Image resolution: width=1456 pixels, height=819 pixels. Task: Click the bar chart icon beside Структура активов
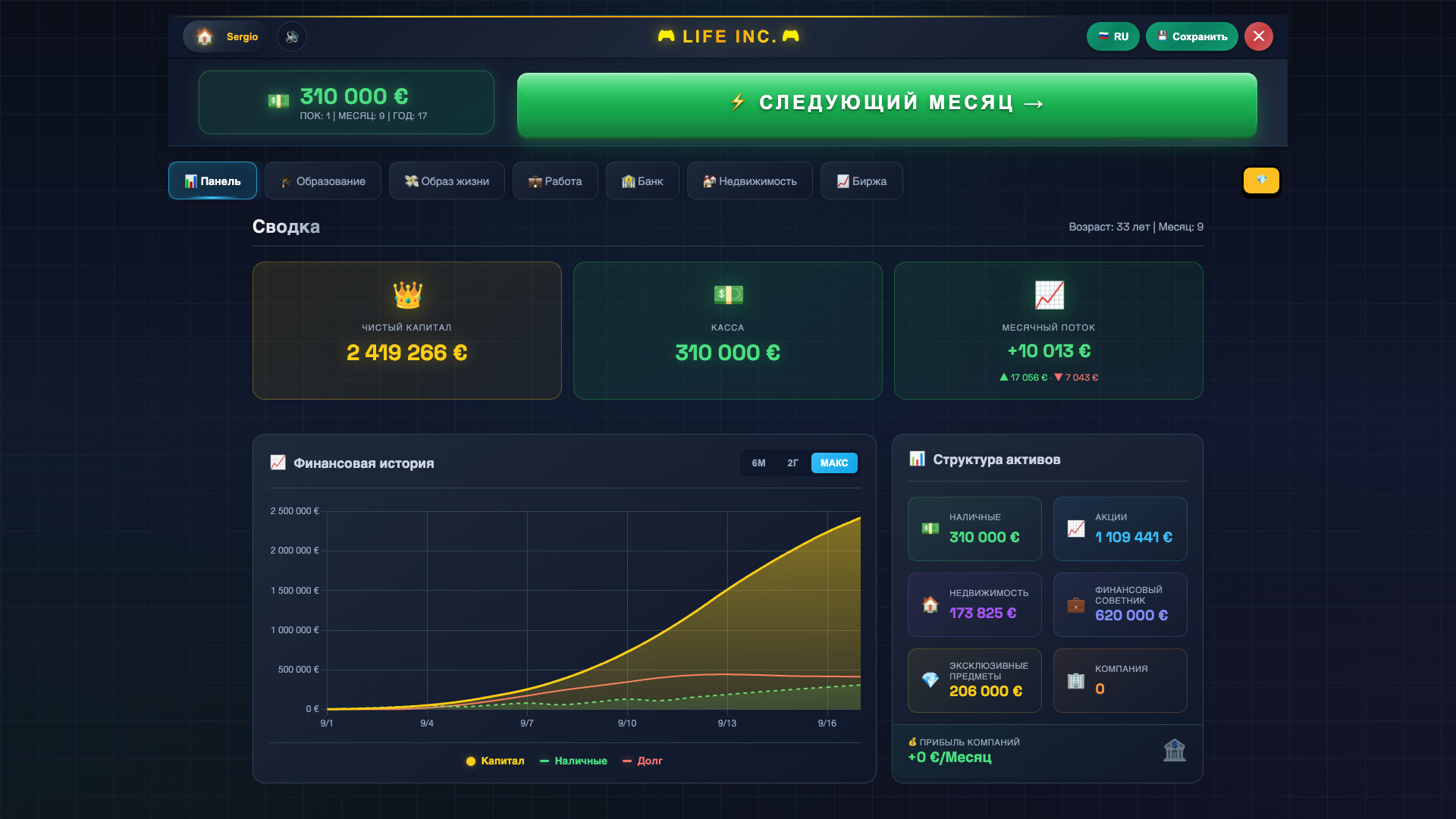point(917,459)
